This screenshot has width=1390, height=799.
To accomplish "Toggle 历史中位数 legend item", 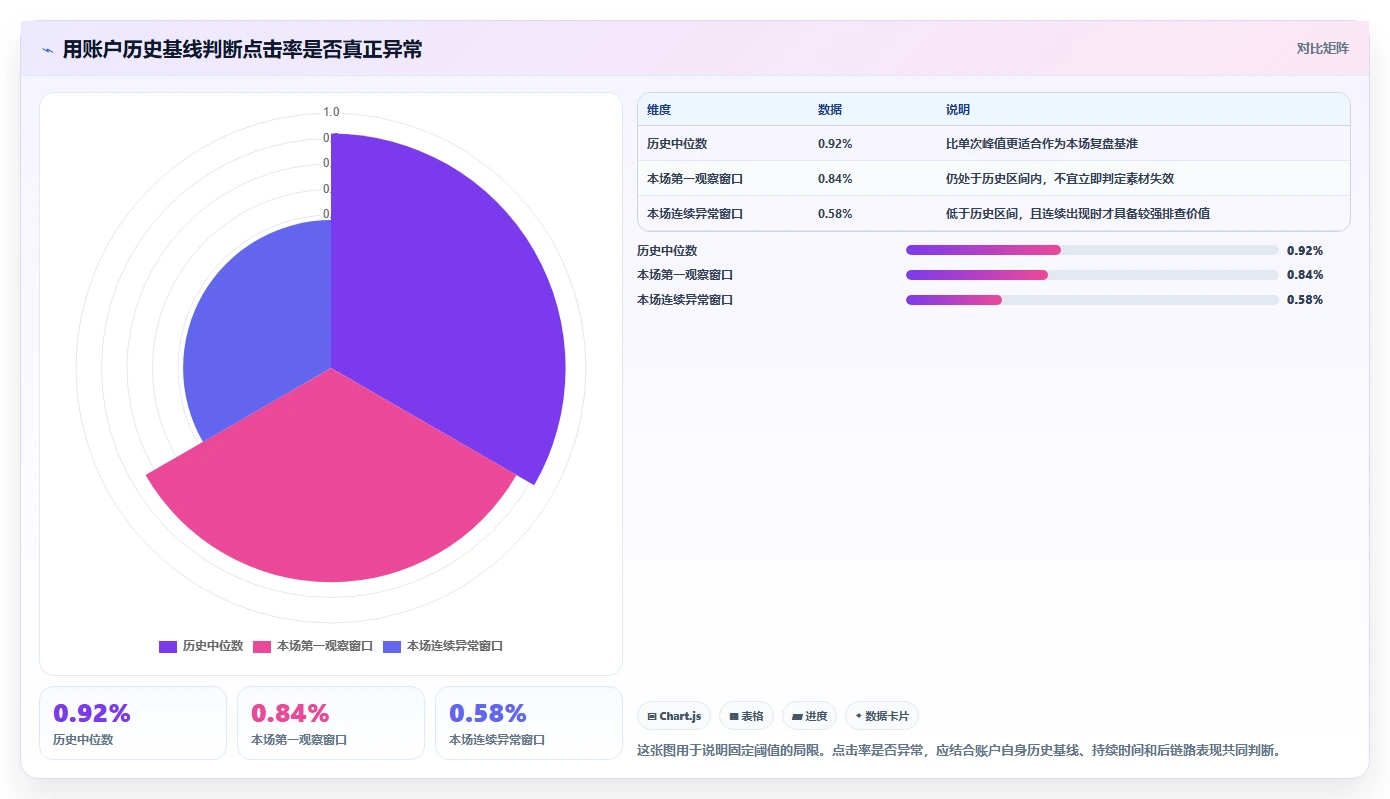I will pyautogui.click(x=201, y=646).
